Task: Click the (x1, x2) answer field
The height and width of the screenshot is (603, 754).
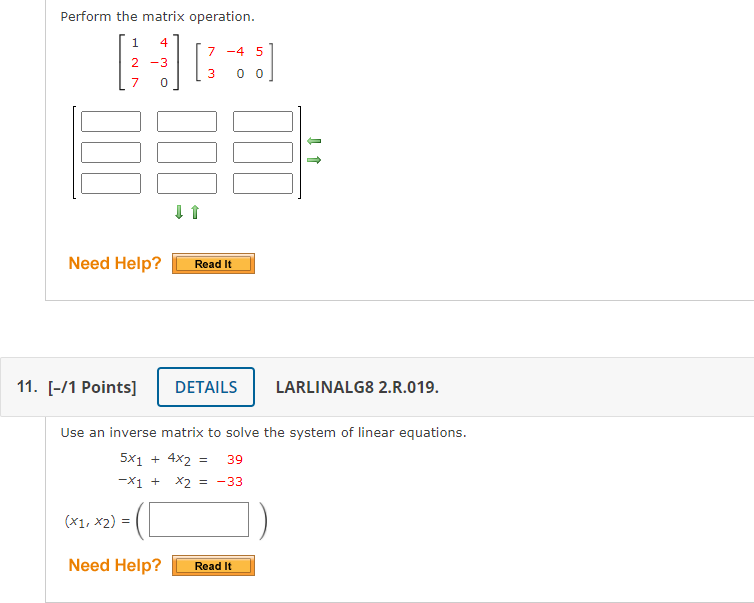Action: point(199,519)
